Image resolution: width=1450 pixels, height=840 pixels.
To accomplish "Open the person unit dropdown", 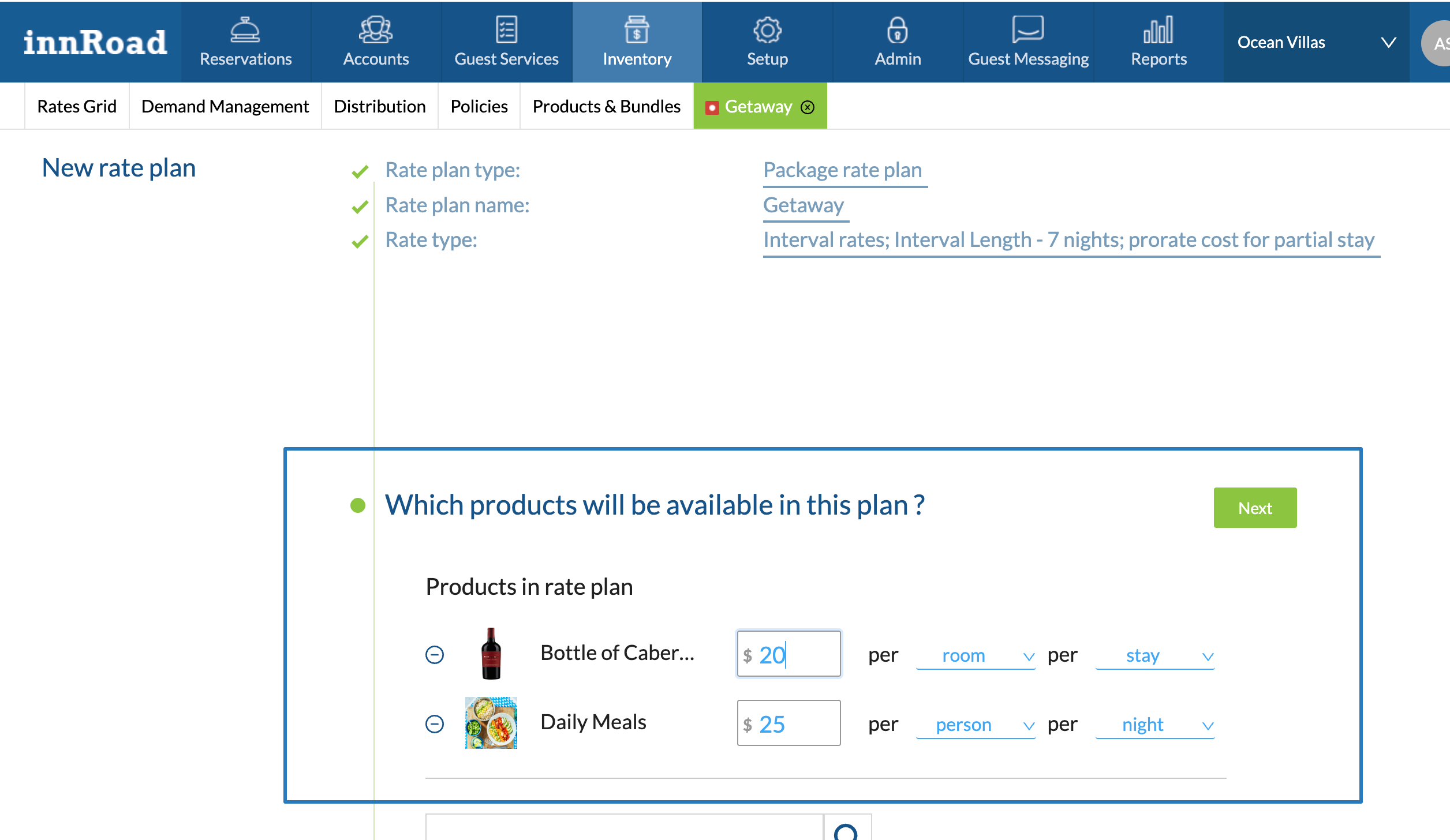I will click(976, 725).
